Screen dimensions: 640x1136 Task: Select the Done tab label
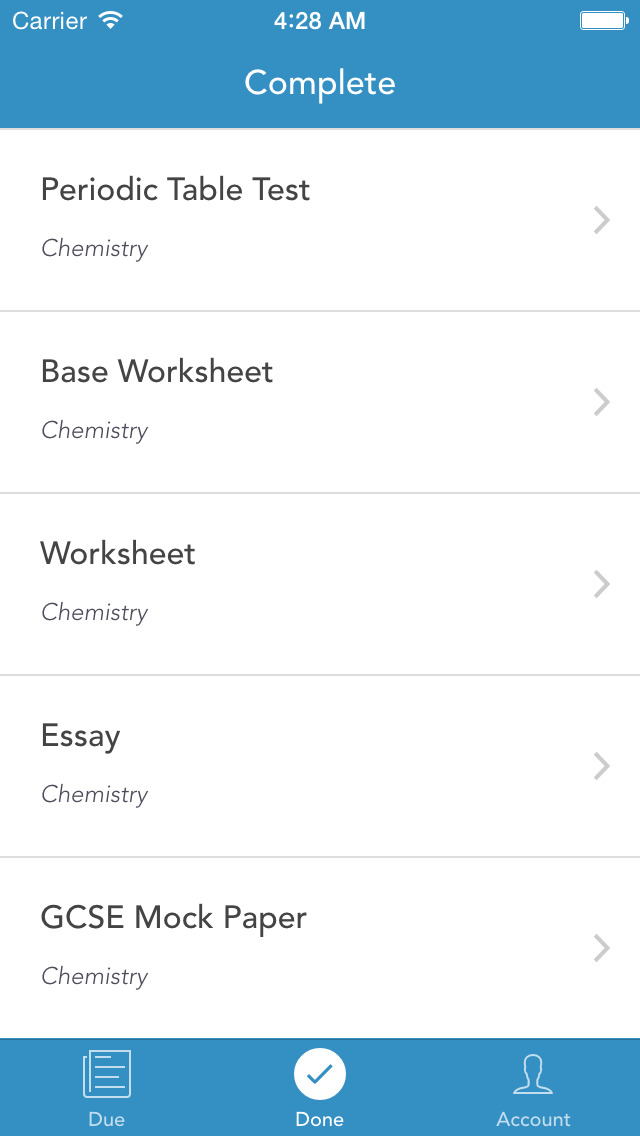[320, 1119]
